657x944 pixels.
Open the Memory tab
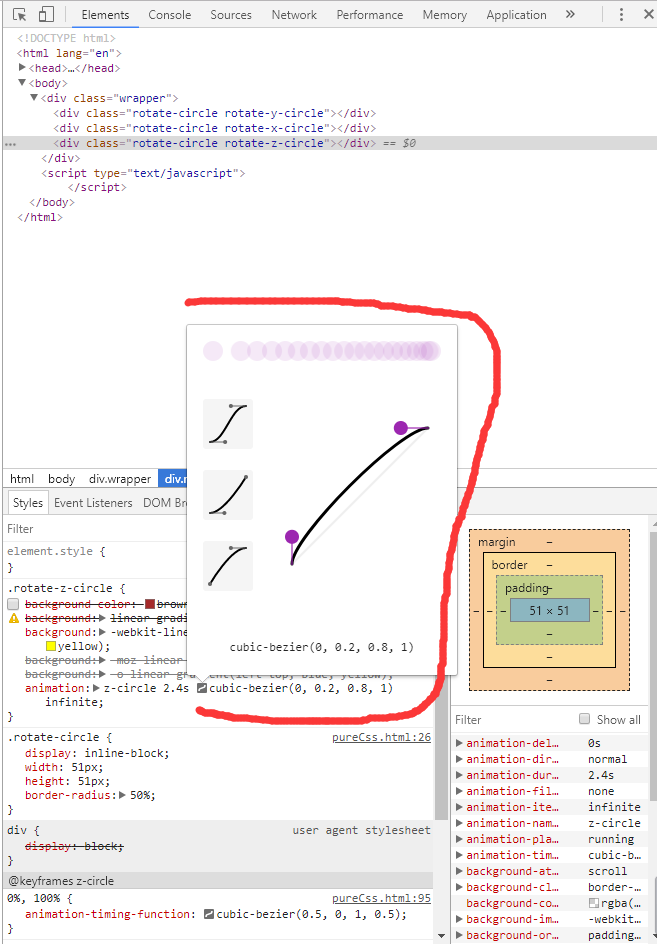pos(444,15)
